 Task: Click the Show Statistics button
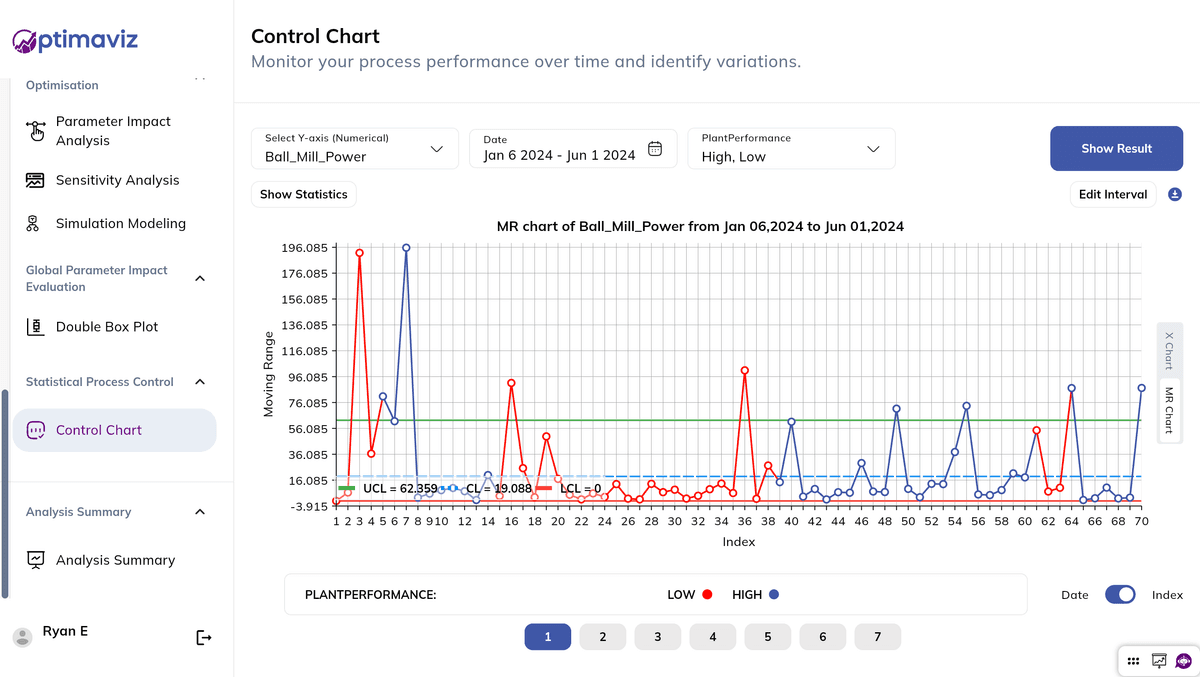click(303, 194)
